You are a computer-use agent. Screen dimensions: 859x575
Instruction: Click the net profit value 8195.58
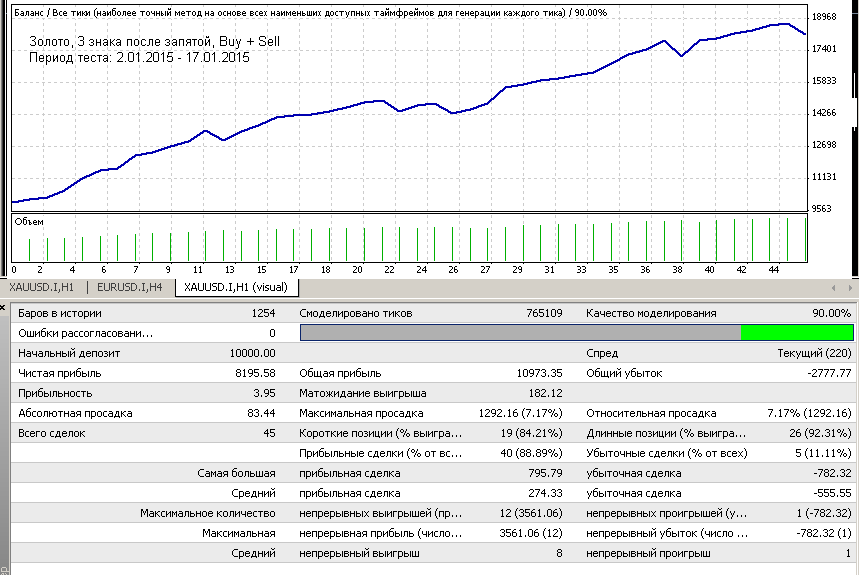(x=255, y=373)
